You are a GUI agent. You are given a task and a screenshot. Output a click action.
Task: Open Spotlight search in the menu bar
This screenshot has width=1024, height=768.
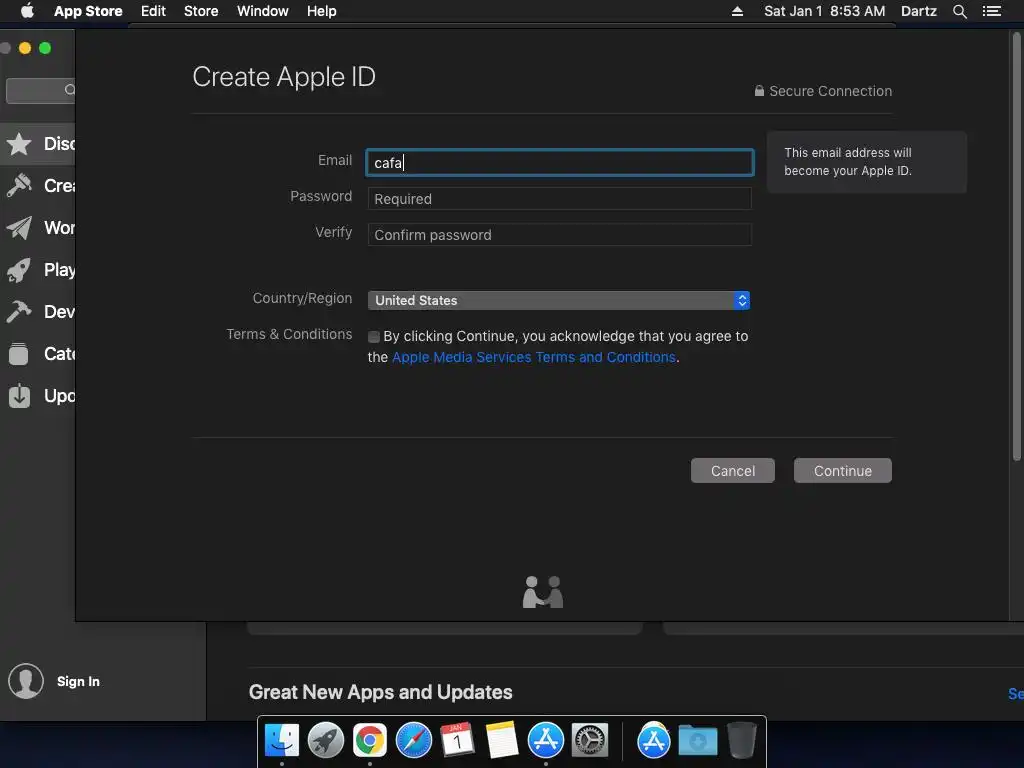[959, 11]
